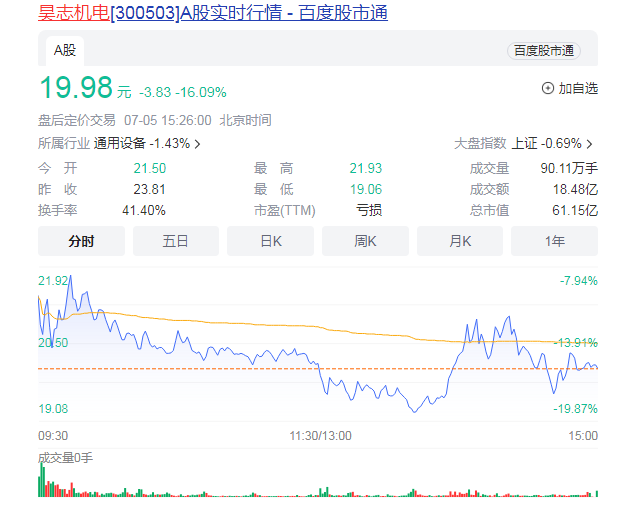Show the 周K weekly chart
This screenshot has width=643, height=507.
pos(365,241)
